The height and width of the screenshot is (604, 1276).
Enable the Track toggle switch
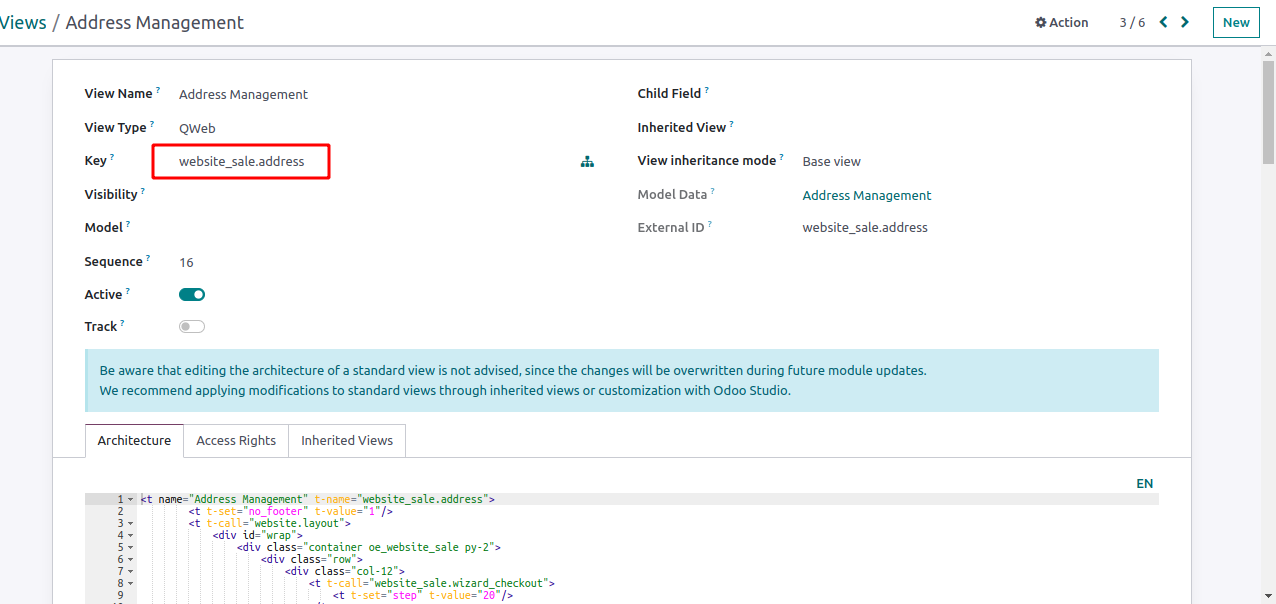coord(192,327)
